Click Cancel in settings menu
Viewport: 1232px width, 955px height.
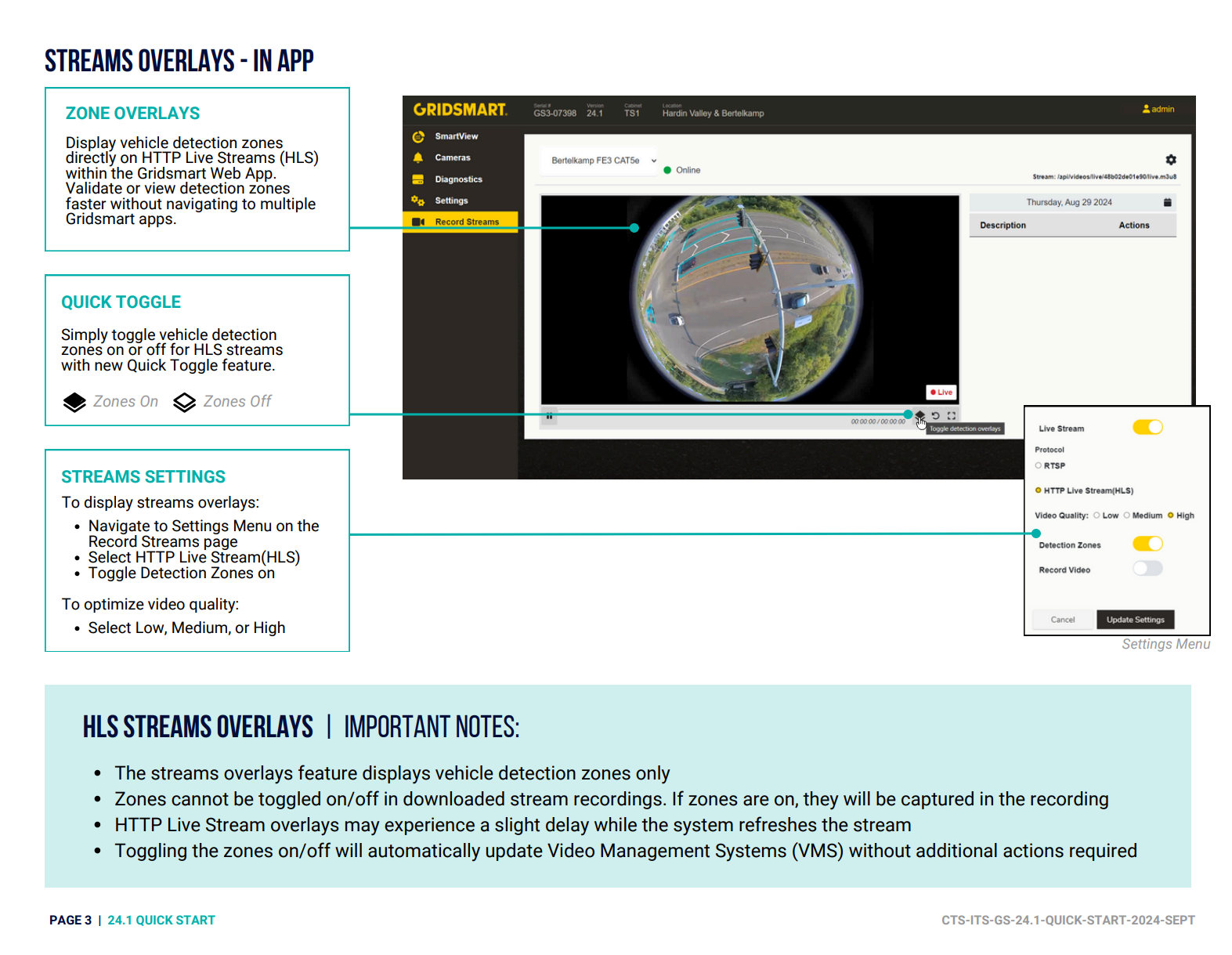pyautogui.click(x=1063, y=620)
